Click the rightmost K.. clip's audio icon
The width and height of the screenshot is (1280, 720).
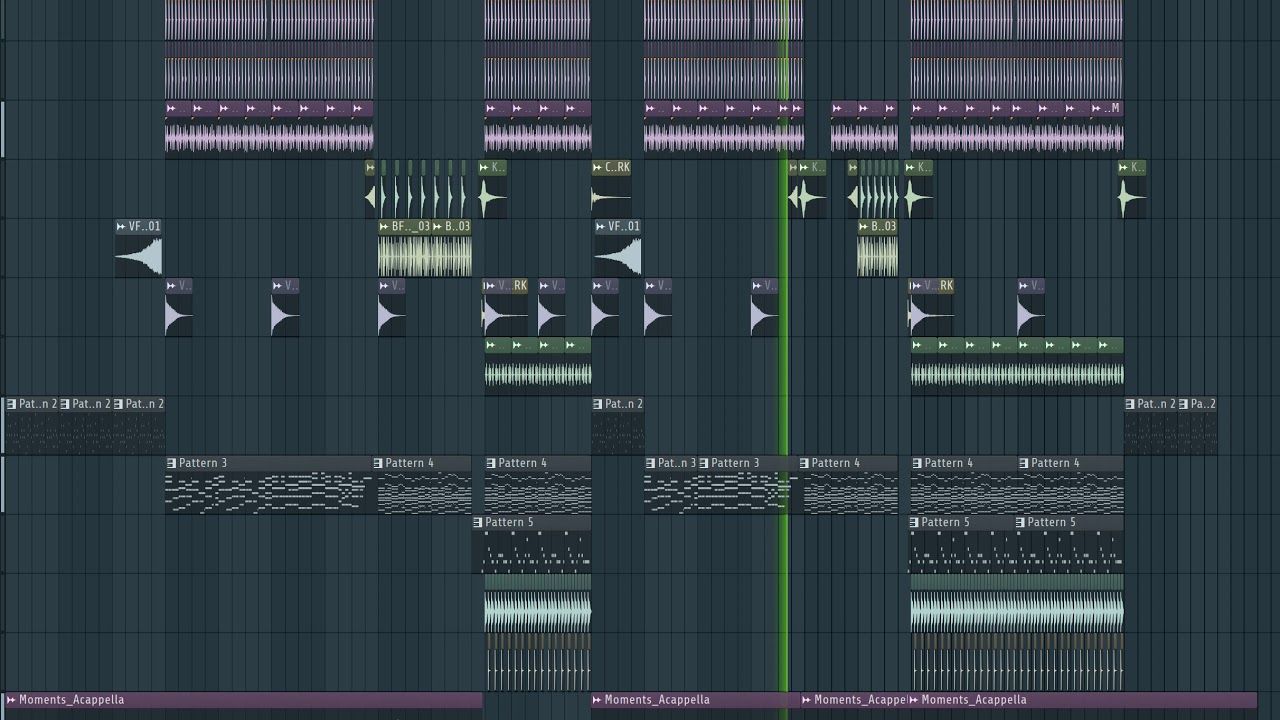1125,168
